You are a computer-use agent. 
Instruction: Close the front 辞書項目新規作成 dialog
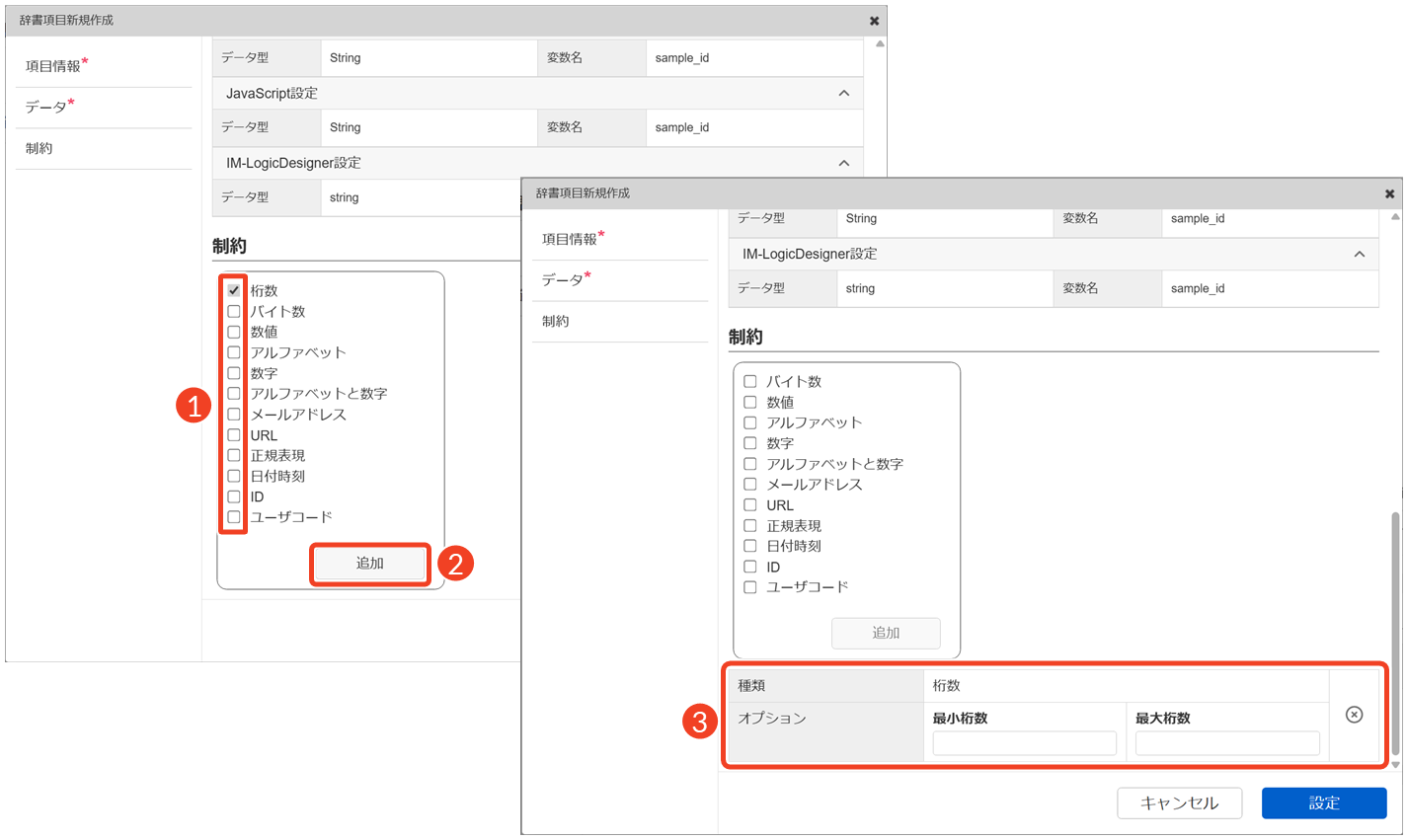pos(1389,193)
